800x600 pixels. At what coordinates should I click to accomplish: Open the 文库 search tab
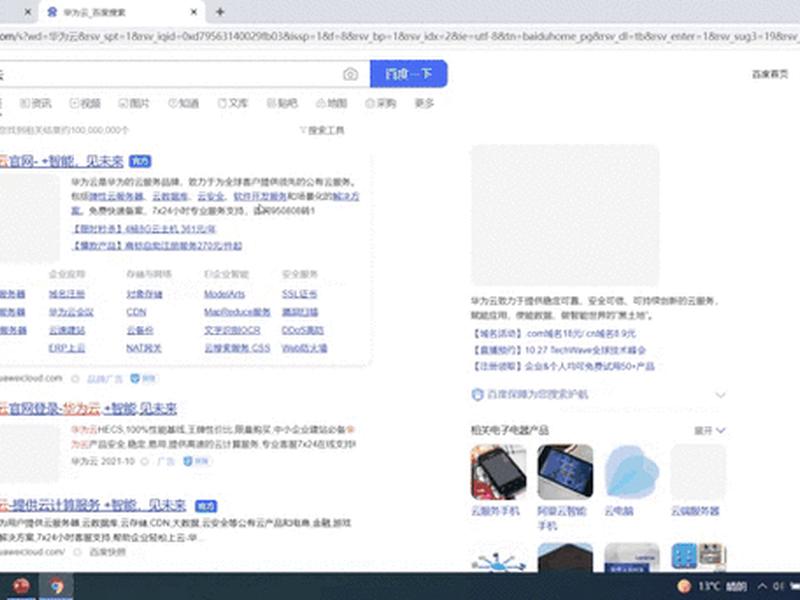(x=233, y=104)
